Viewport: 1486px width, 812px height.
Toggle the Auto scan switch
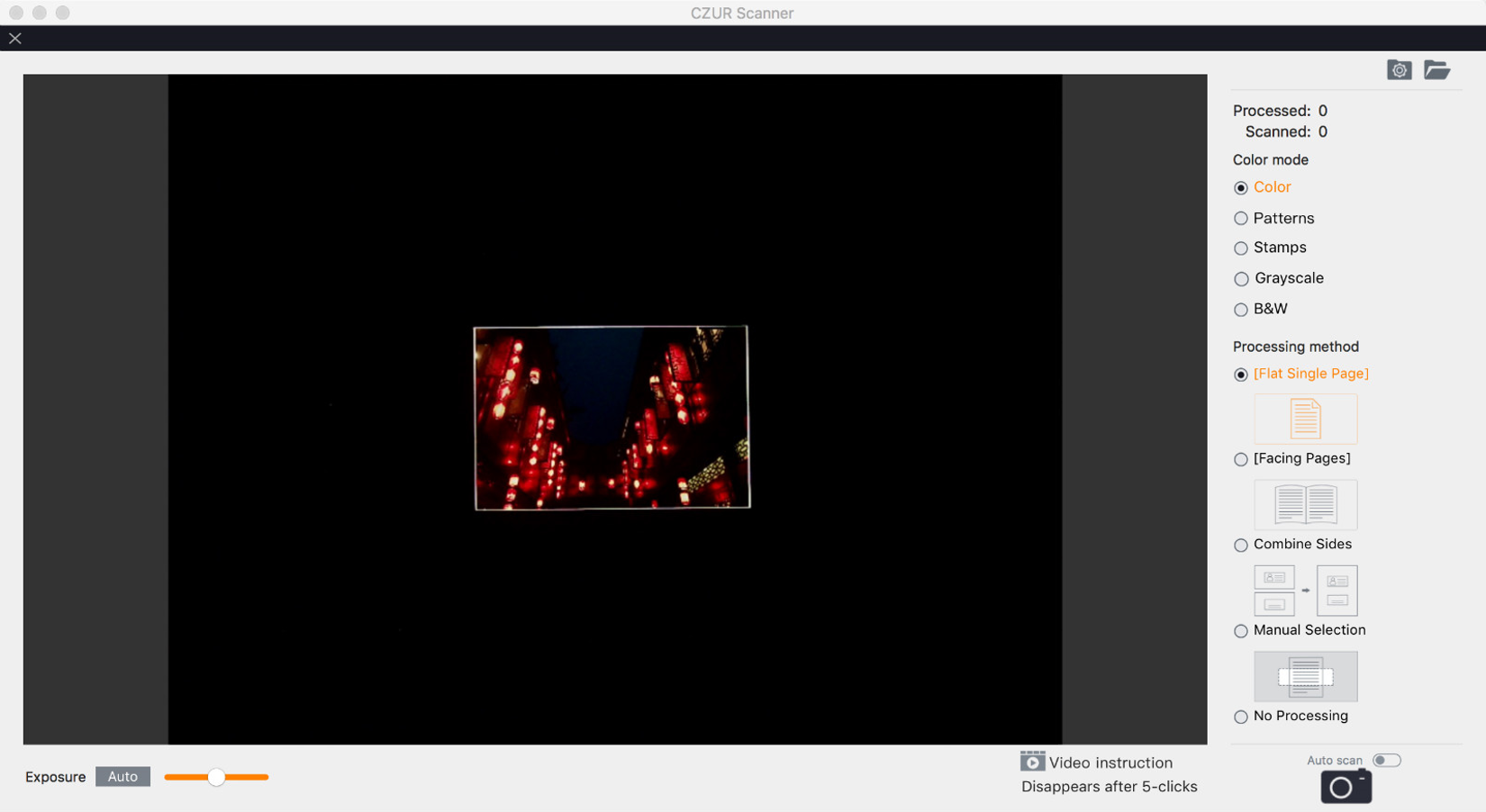(1387, 761)
